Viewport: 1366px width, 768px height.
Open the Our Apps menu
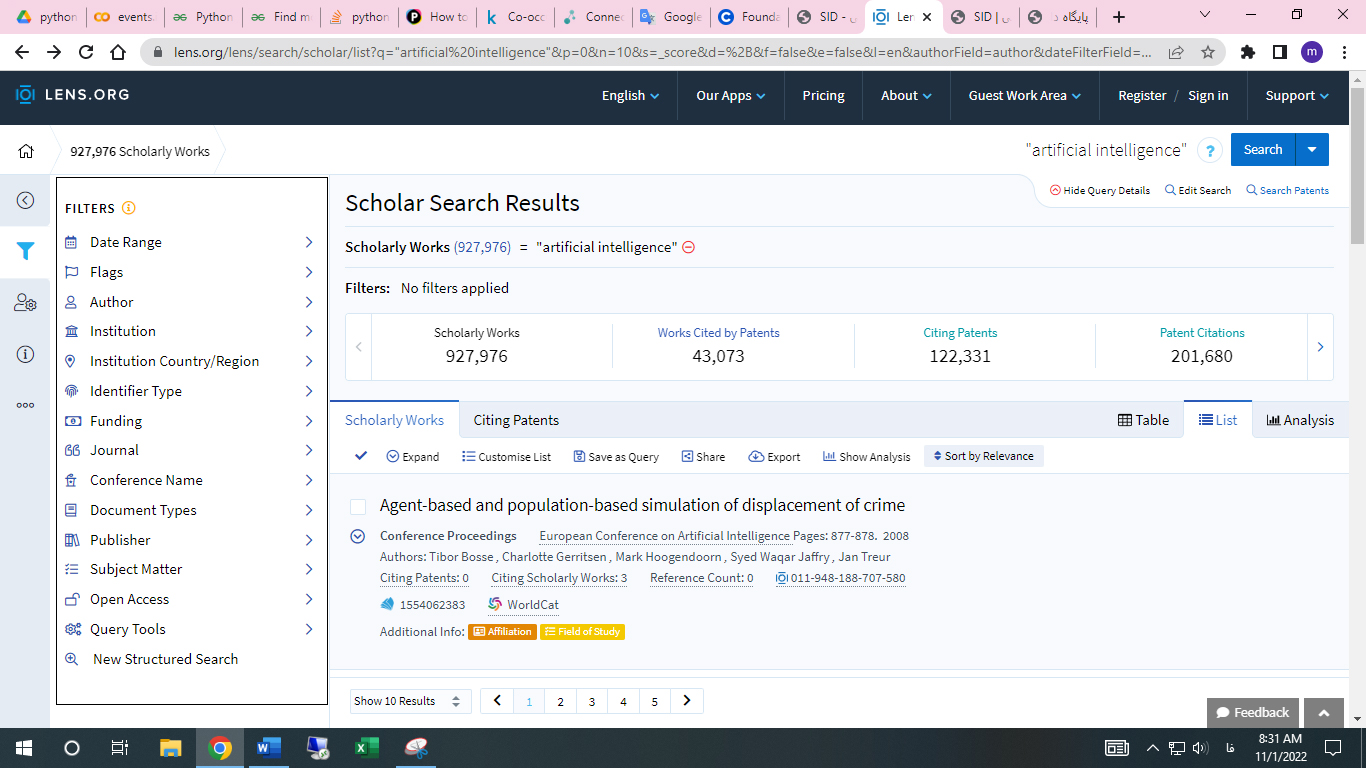click(730, 95)
